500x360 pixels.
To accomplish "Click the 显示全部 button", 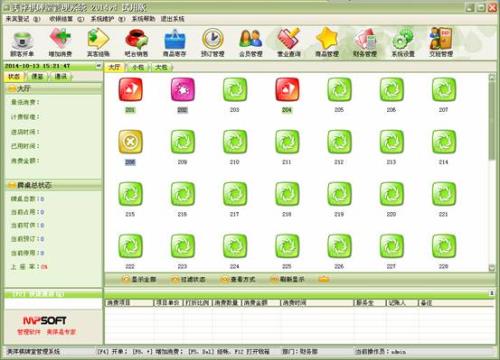I will pyautogui.click(x=139, y=279).
